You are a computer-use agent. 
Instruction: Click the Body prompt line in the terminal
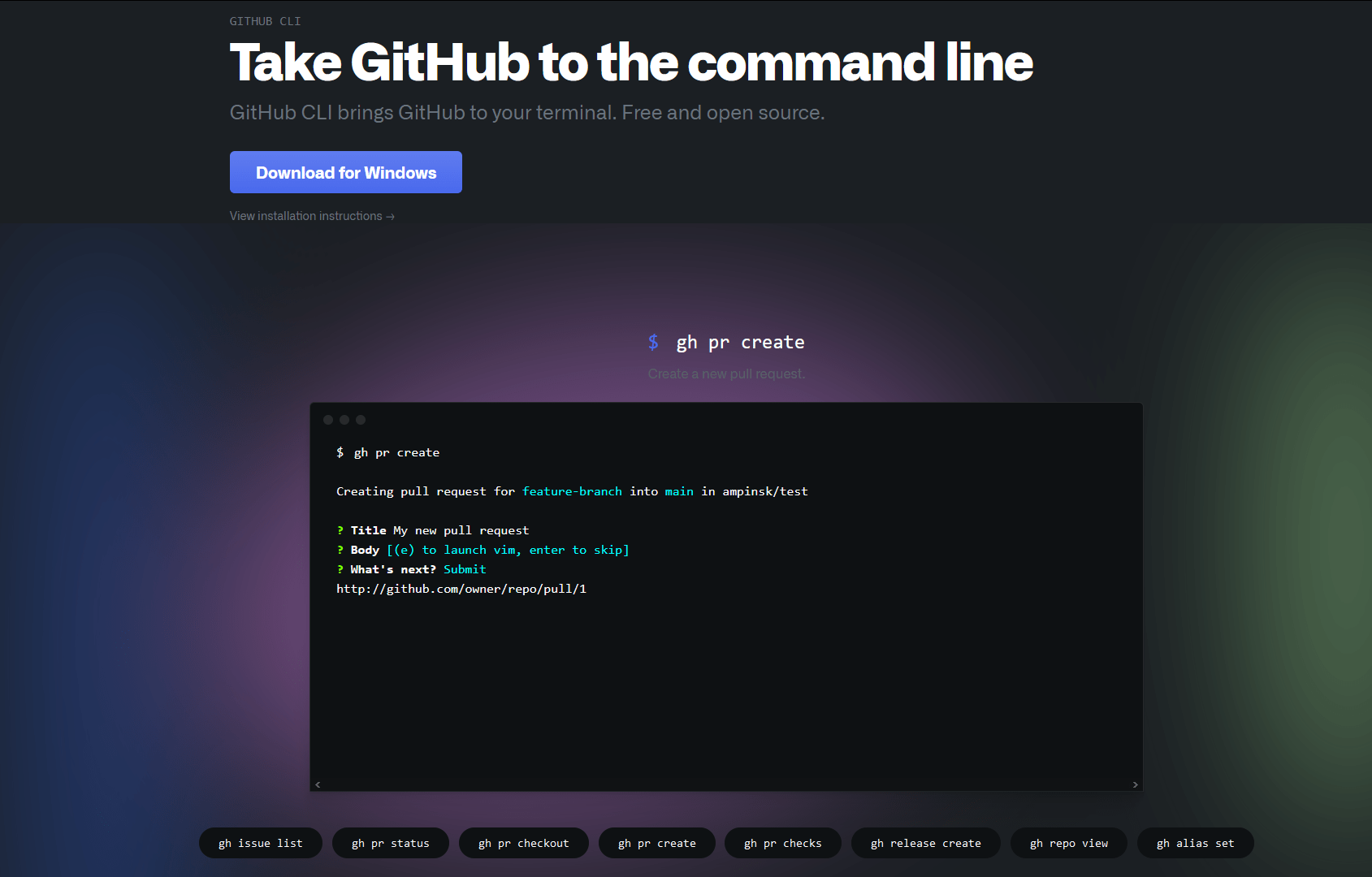pos(483,550)
